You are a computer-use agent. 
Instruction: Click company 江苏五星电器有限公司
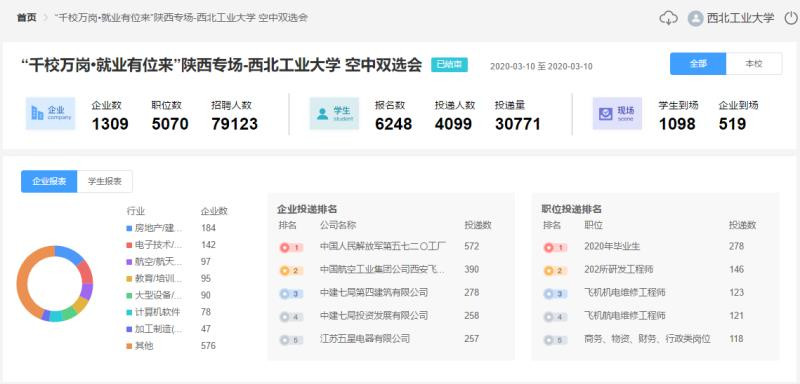tap(365, 339)
